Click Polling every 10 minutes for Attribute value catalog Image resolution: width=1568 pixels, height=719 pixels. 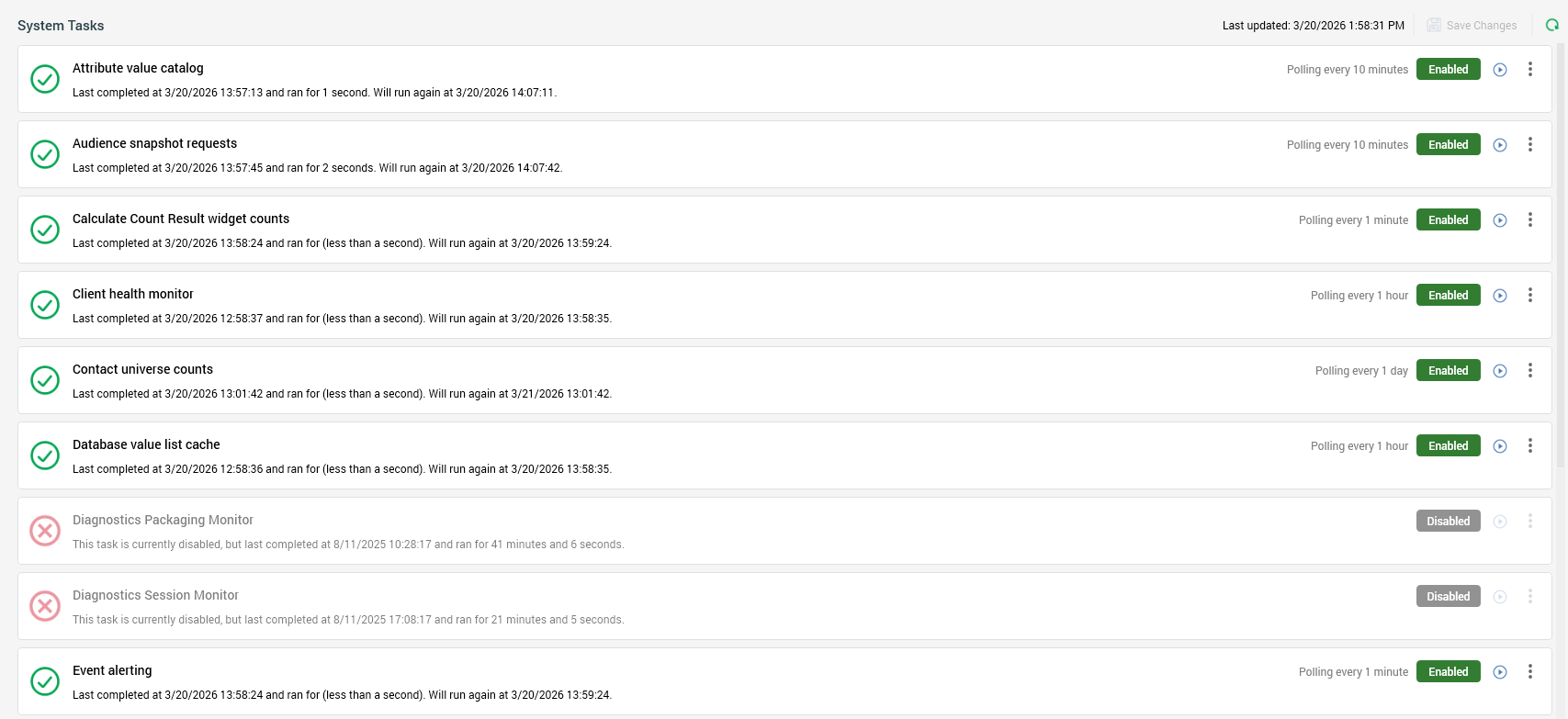click(x=1347, y=70)
